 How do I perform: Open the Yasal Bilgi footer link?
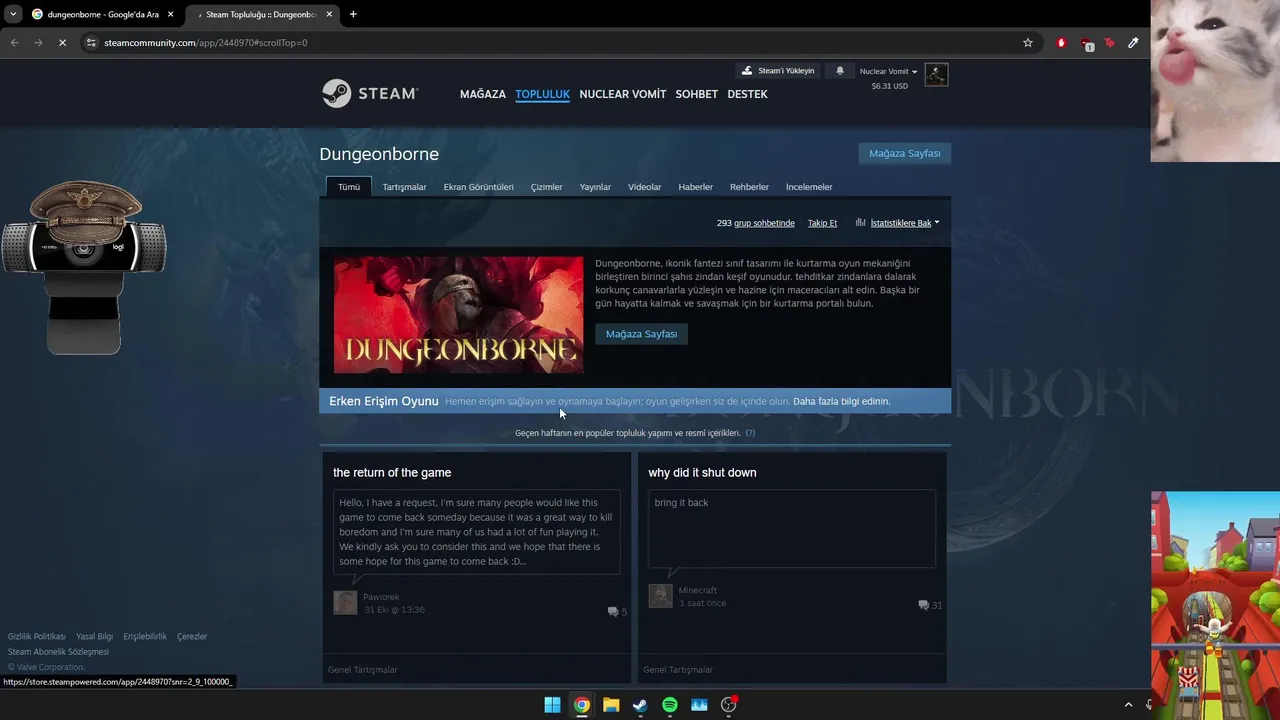click(94, 637)
